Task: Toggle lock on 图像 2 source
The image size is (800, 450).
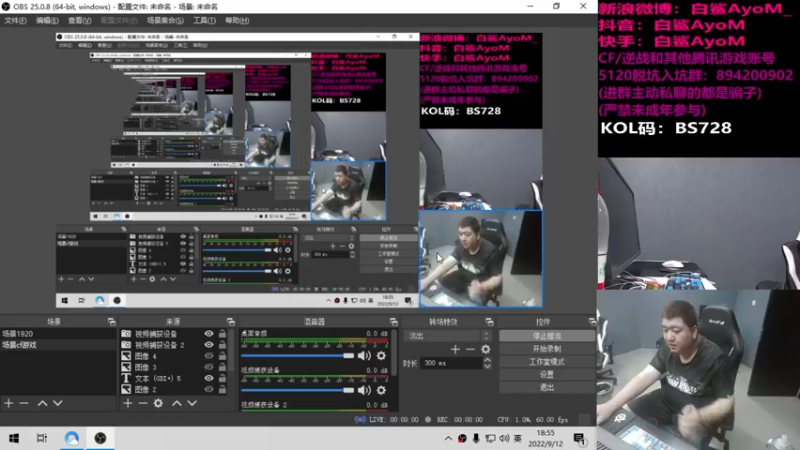Action: [222, 389]
